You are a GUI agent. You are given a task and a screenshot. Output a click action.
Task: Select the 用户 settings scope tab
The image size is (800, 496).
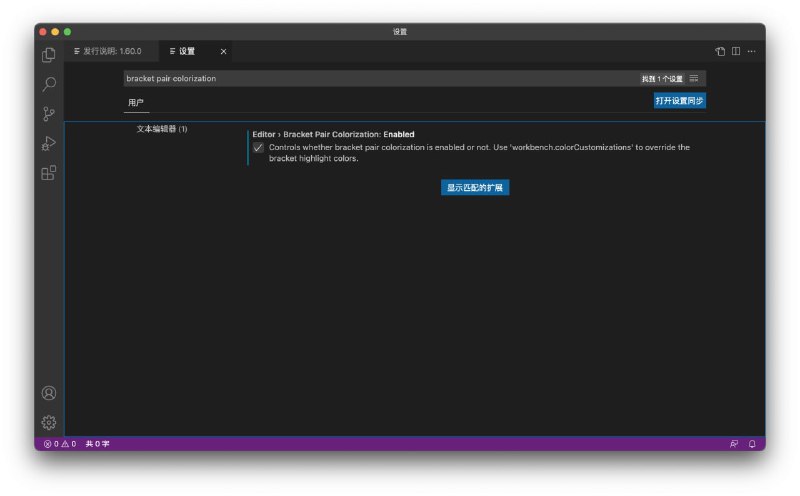[x=136, y=103]
